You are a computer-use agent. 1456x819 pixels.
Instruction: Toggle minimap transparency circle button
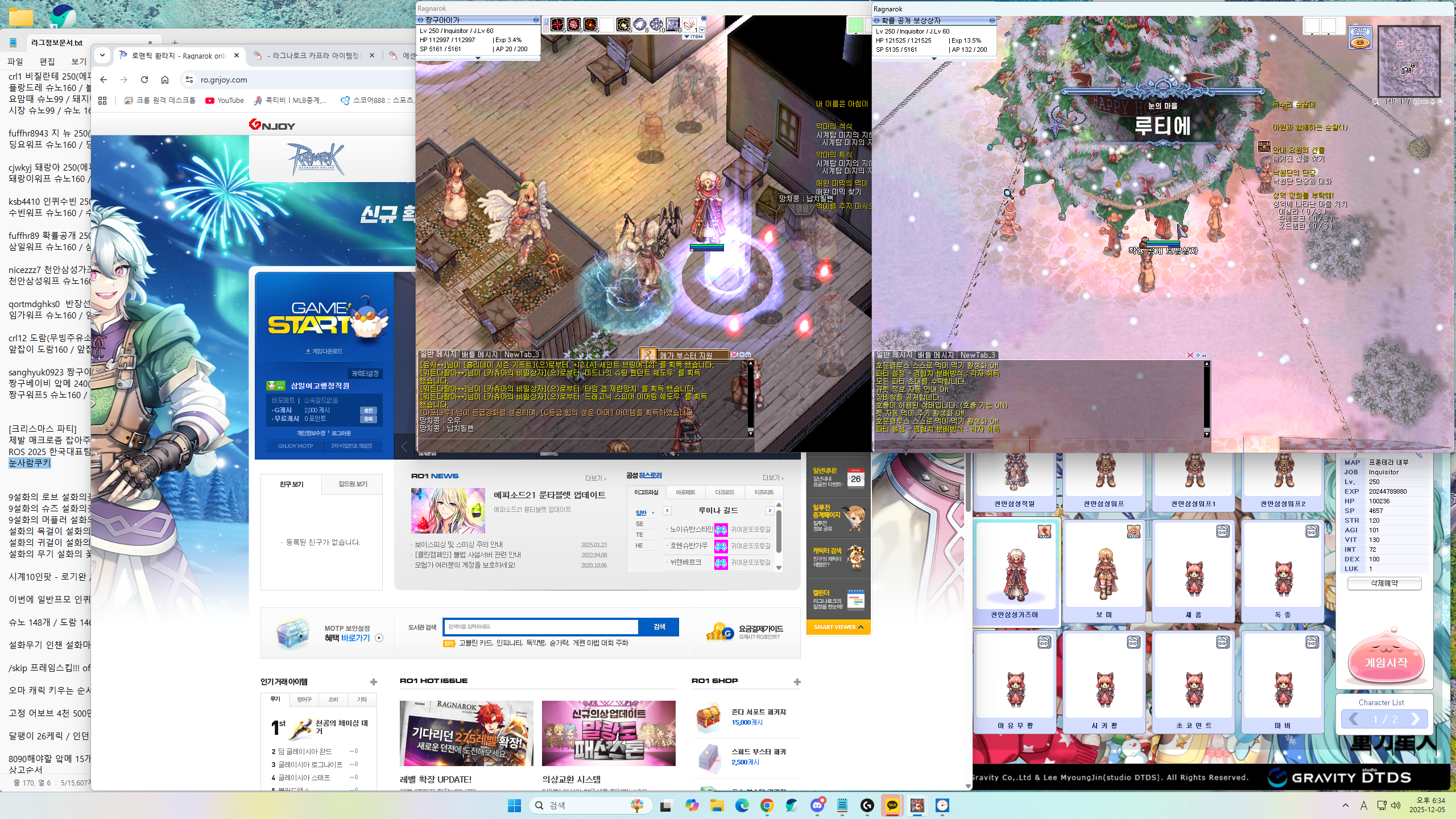1441,102
